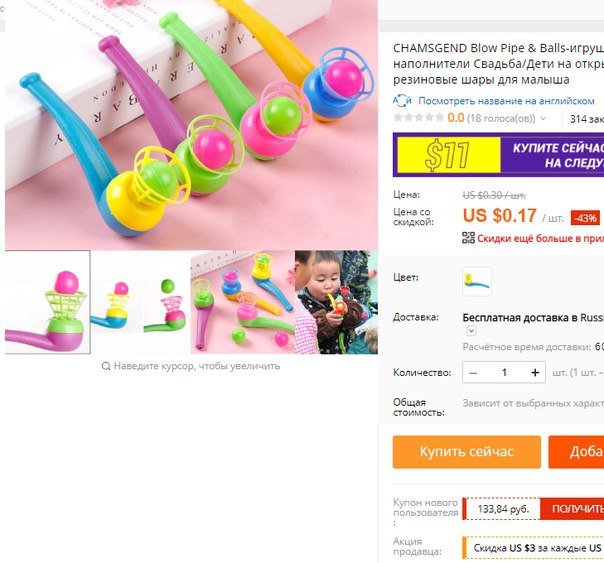Image resolution: width=604 pixels, height=563 pixels.
Task: Click the 'Добавить' cart button
Action: (x=576, y=452)
